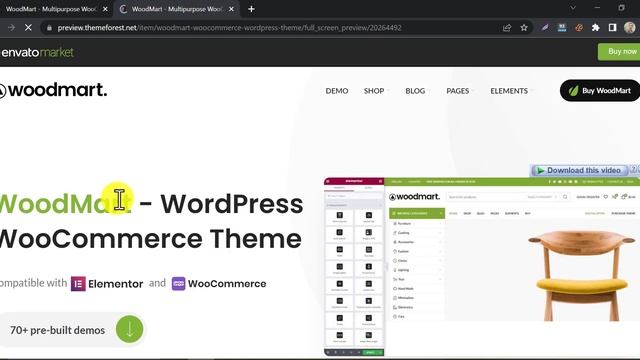
Task: Click the woodmart logo in the header
Action: click(x=53, y=90)
